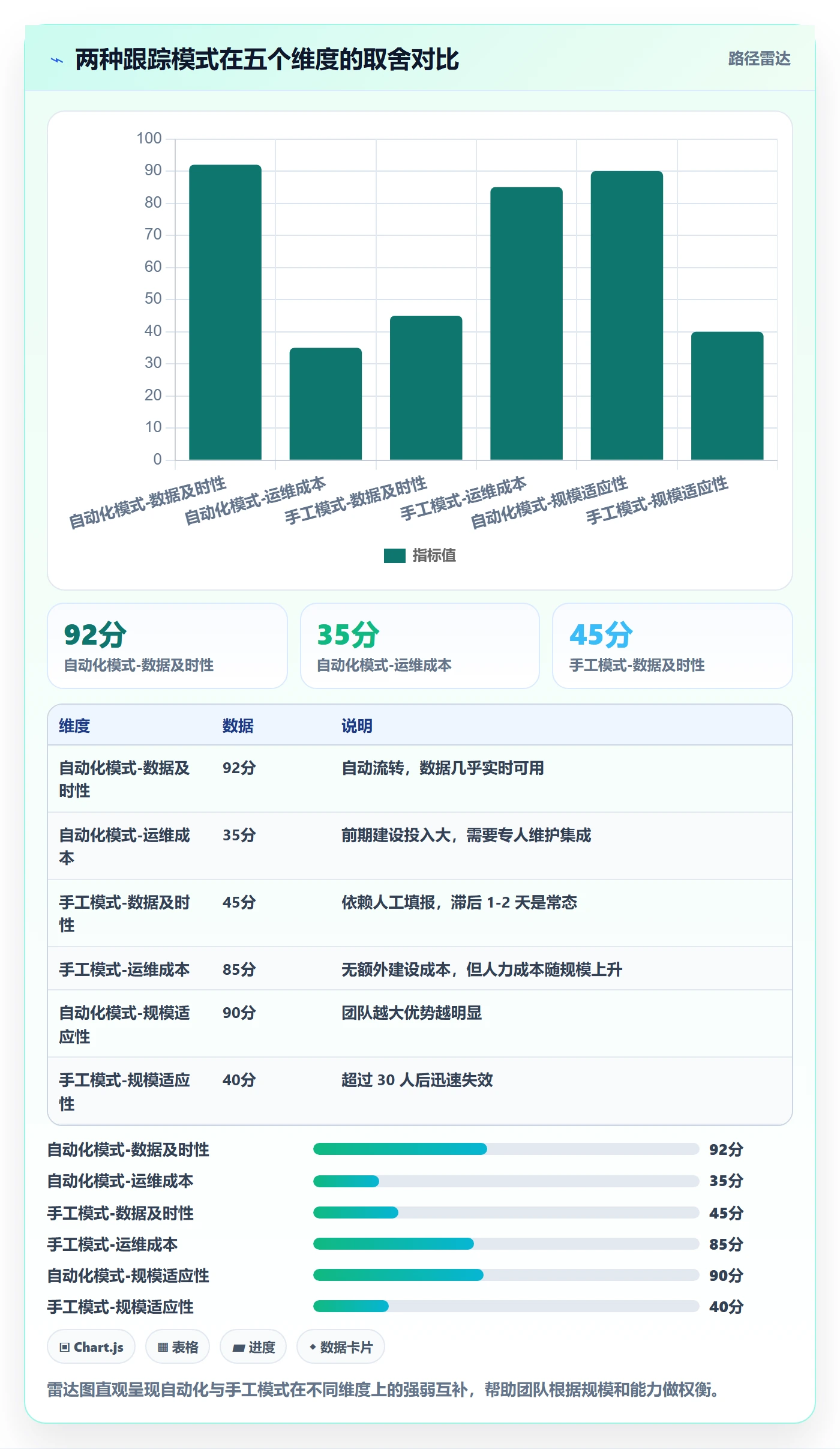Click the 85分 cell in the table

(x=239, y=969)
